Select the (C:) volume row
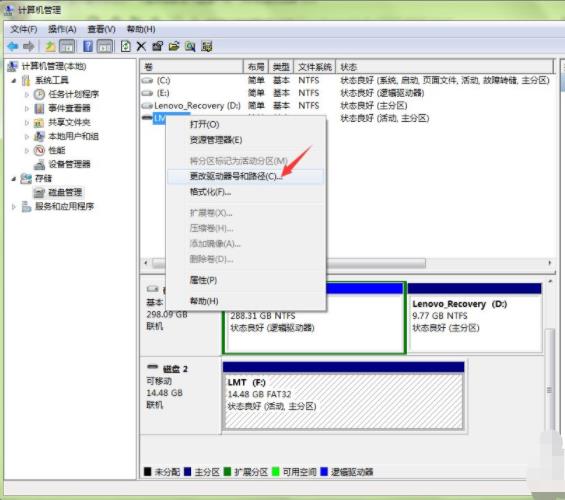 347,80
